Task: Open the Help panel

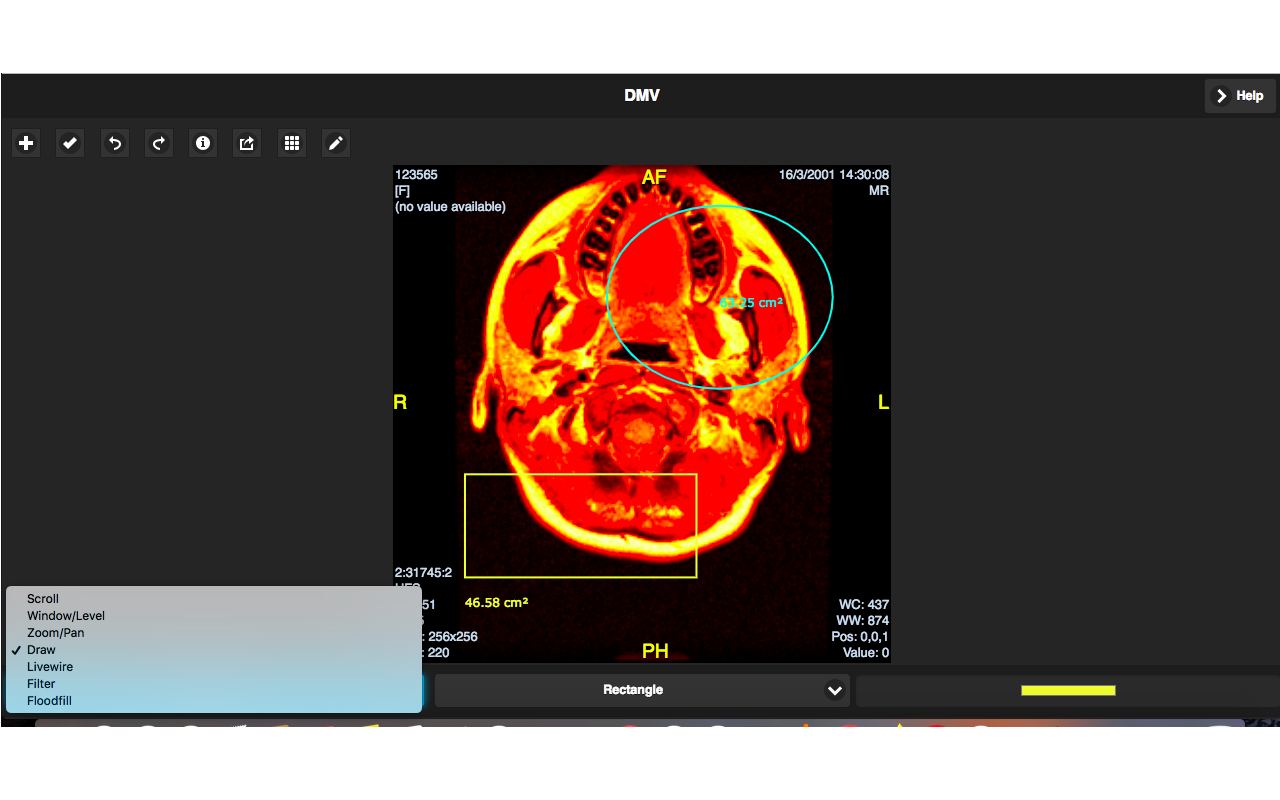Action: 1240,96
